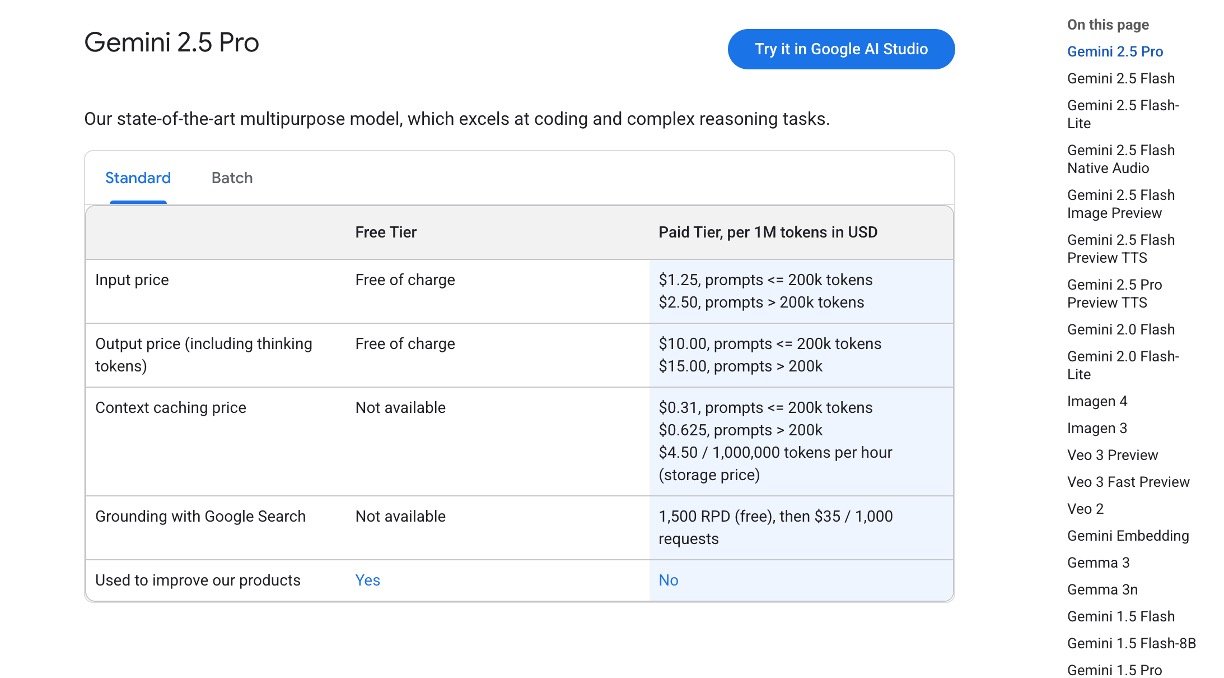Open the Batch pricing tab

pos(232,178)
